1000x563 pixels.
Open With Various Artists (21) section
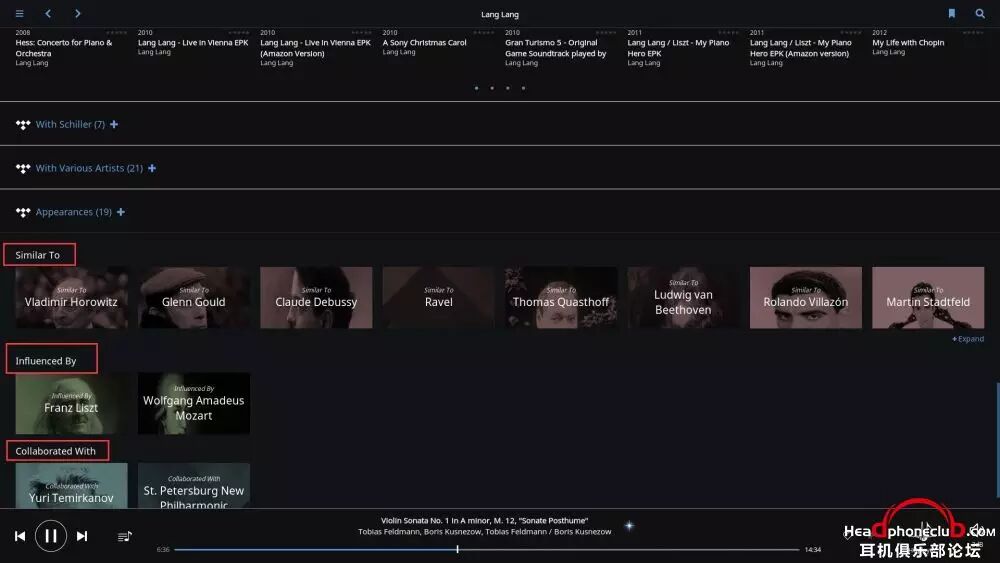pyautogui.click(x=89, y=168)
